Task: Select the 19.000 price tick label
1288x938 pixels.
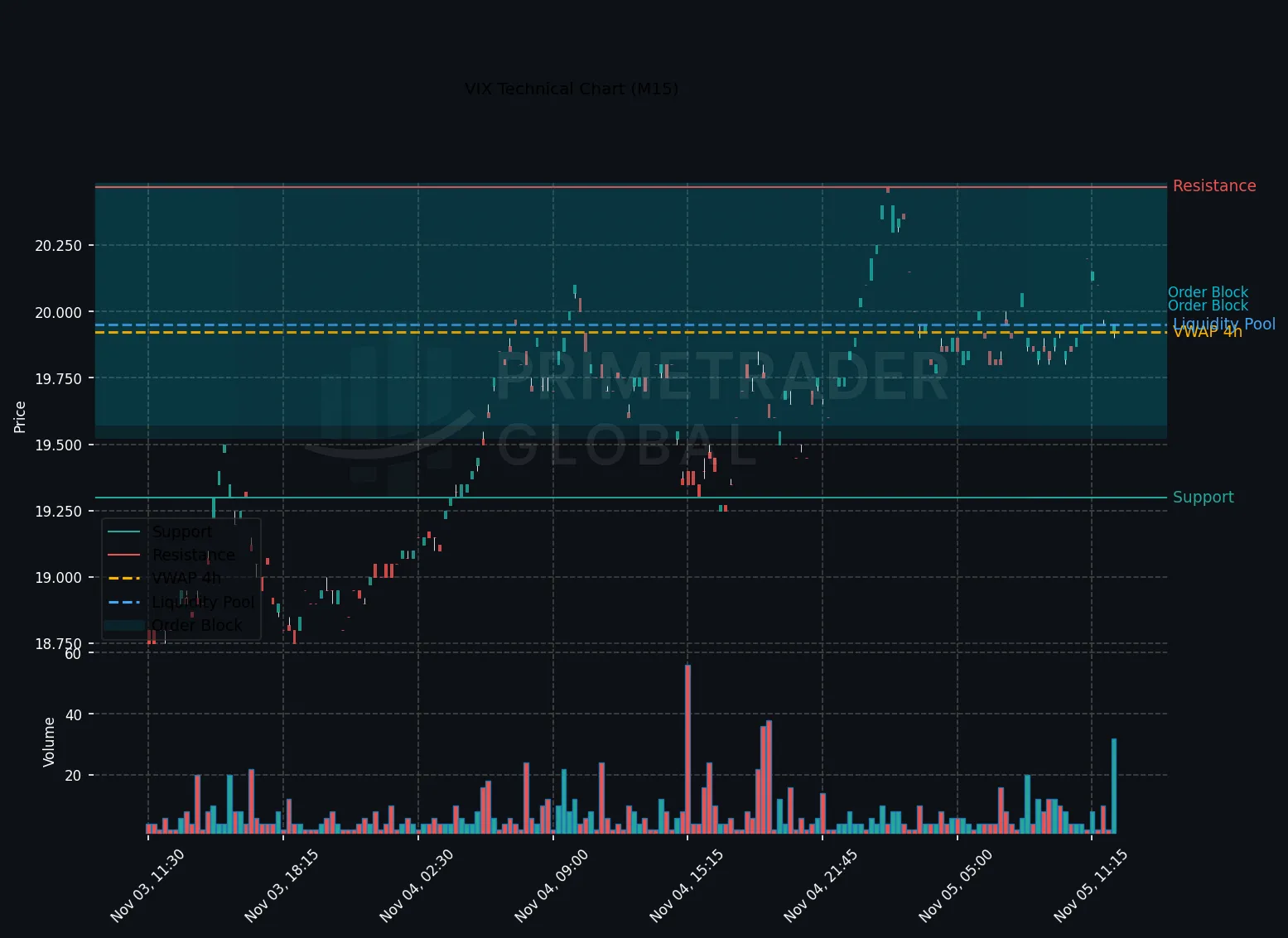Action: pos(58,578)
